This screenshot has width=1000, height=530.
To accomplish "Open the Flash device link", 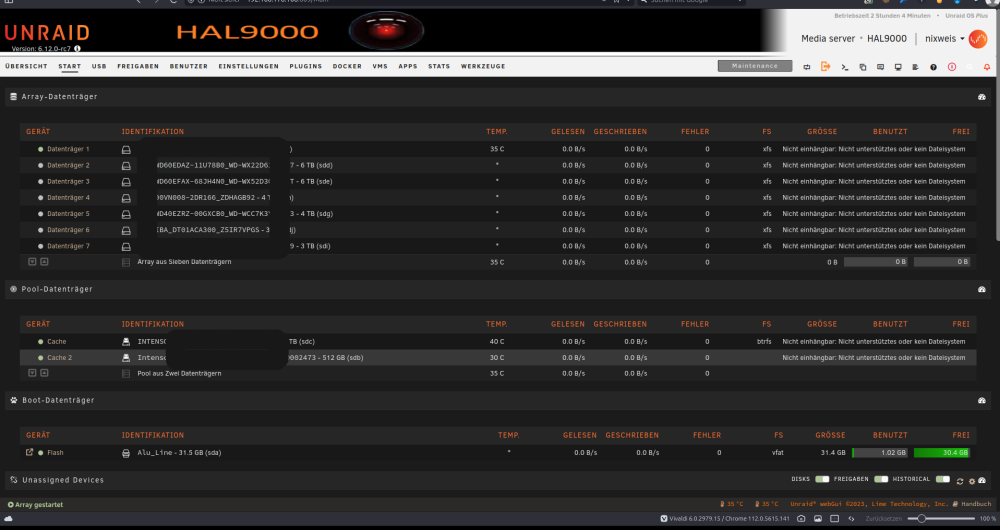I will pyautogui.click(x=55, y=453).
